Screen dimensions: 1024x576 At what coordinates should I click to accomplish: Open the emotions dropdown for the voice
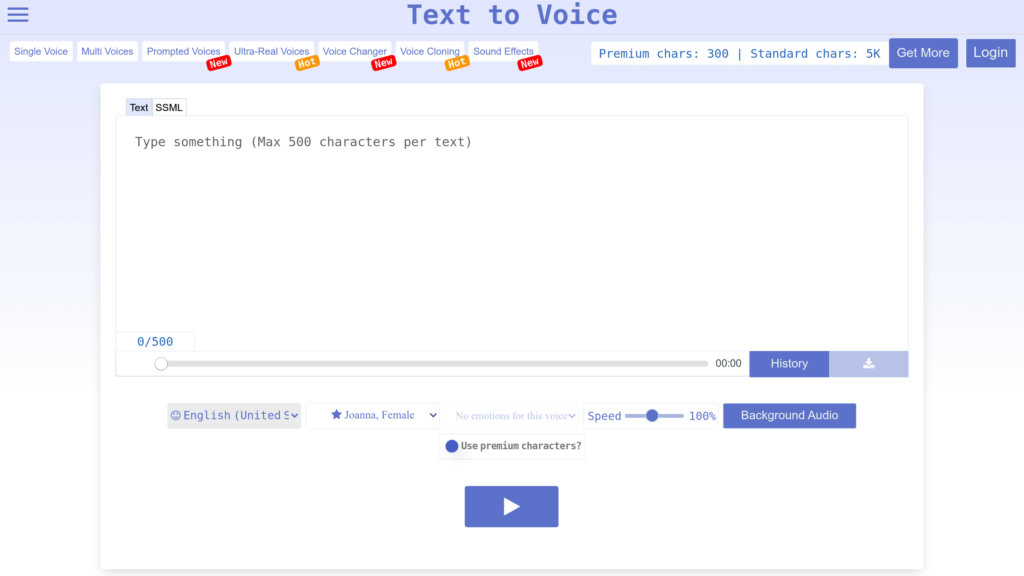coord(513,415)
